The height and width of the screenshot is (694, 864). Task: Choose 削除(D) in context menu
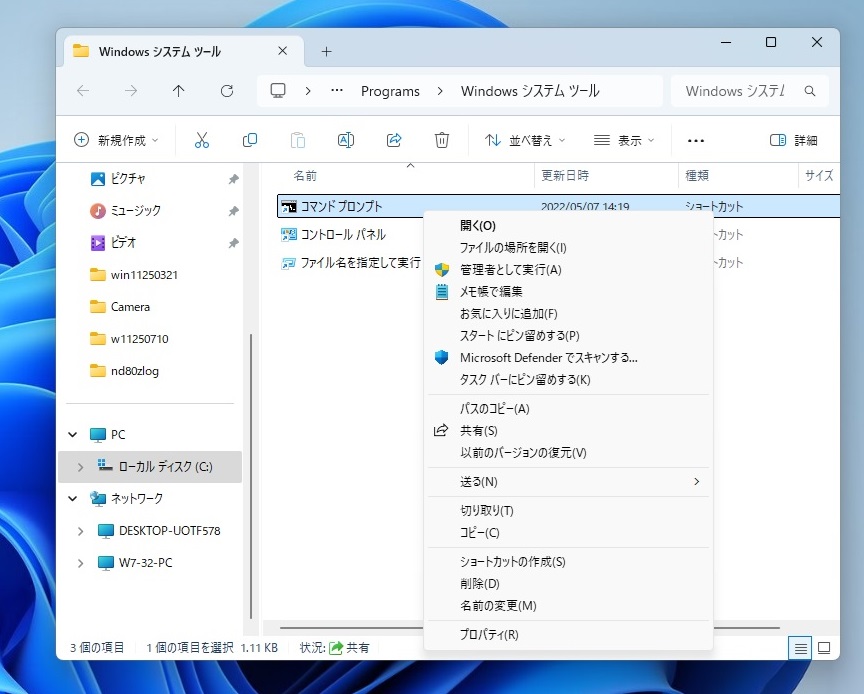[569, 584]
